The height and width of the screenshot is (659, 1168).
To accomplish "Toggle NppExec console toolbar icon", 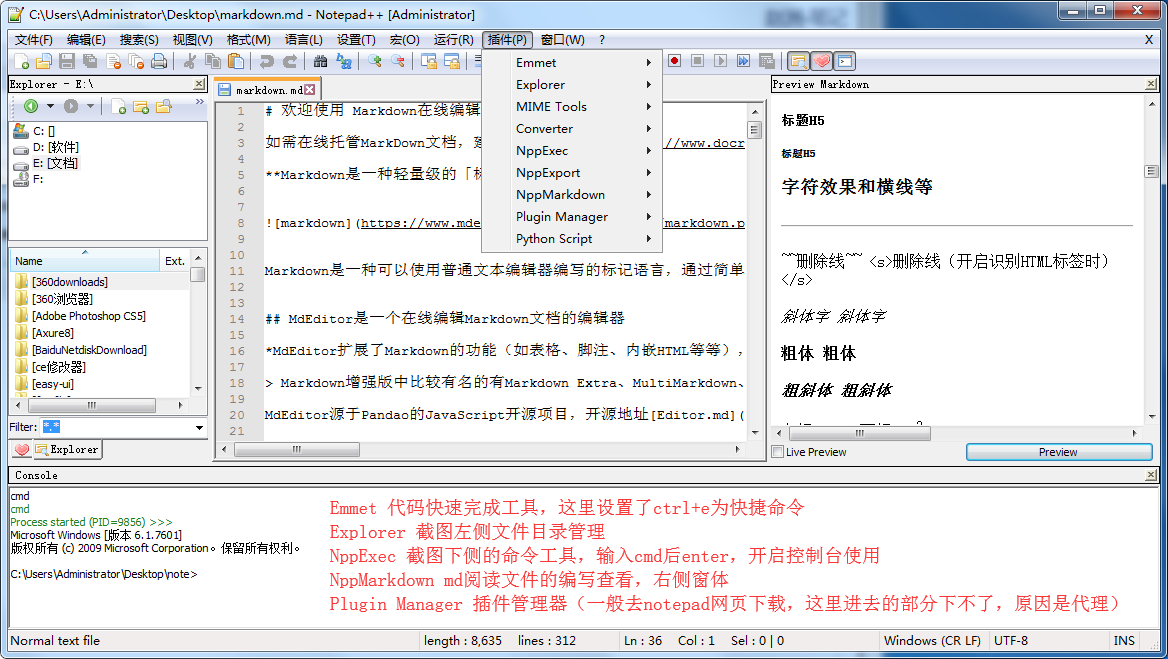I will (844, 61).
